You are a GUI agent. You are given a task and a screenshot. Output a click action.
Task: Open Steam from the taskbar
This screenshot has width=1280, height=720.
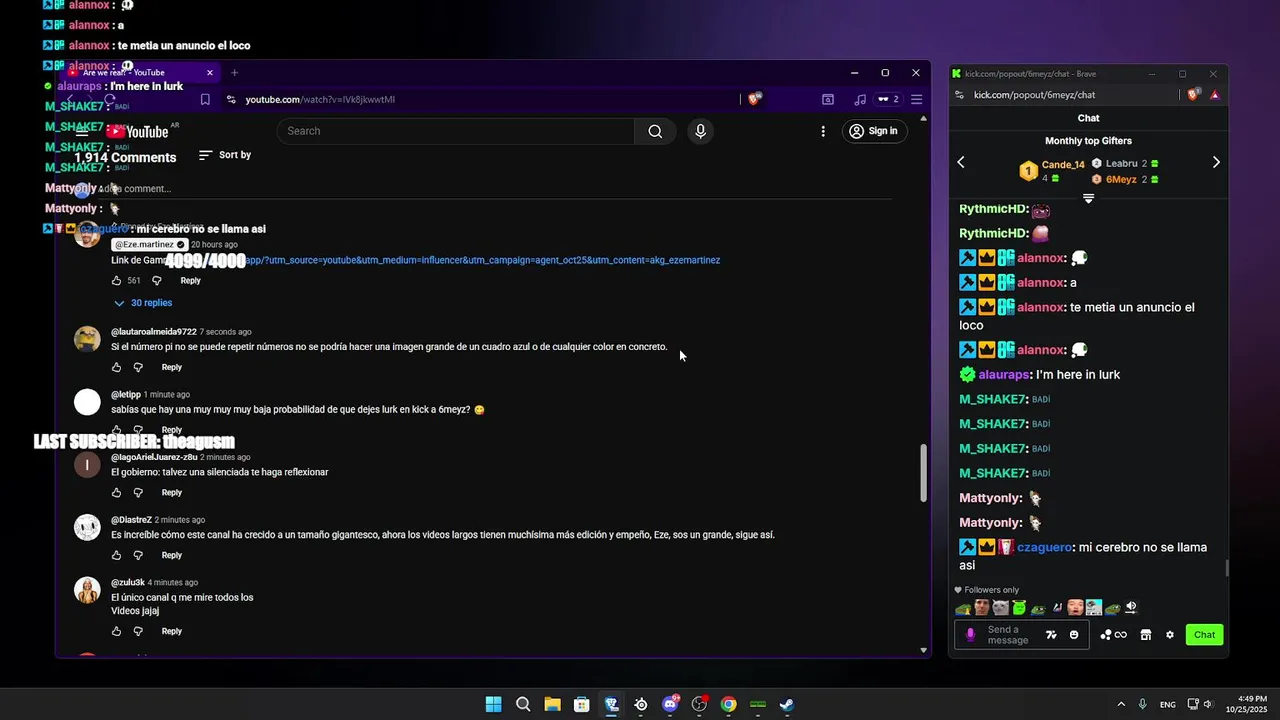pos(787,704)
